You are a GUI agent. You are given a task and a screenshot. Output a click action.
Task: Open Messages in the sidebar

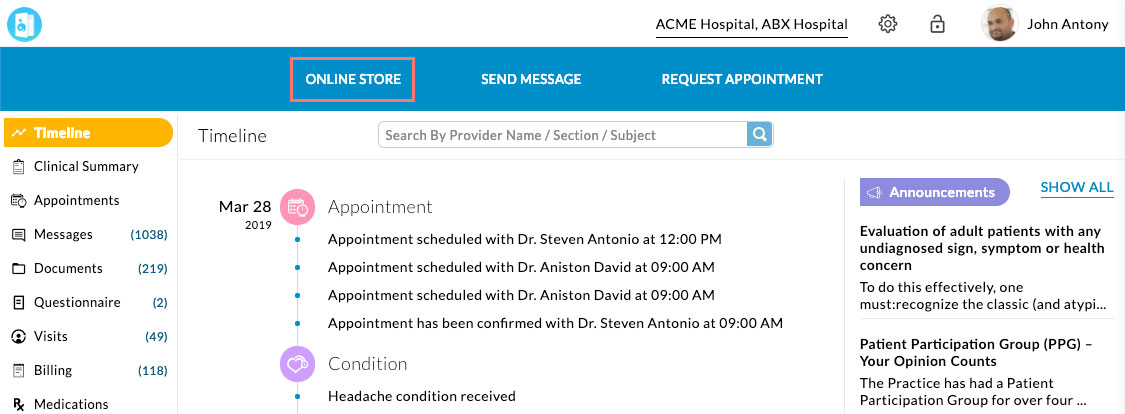[x=63, y=234]
